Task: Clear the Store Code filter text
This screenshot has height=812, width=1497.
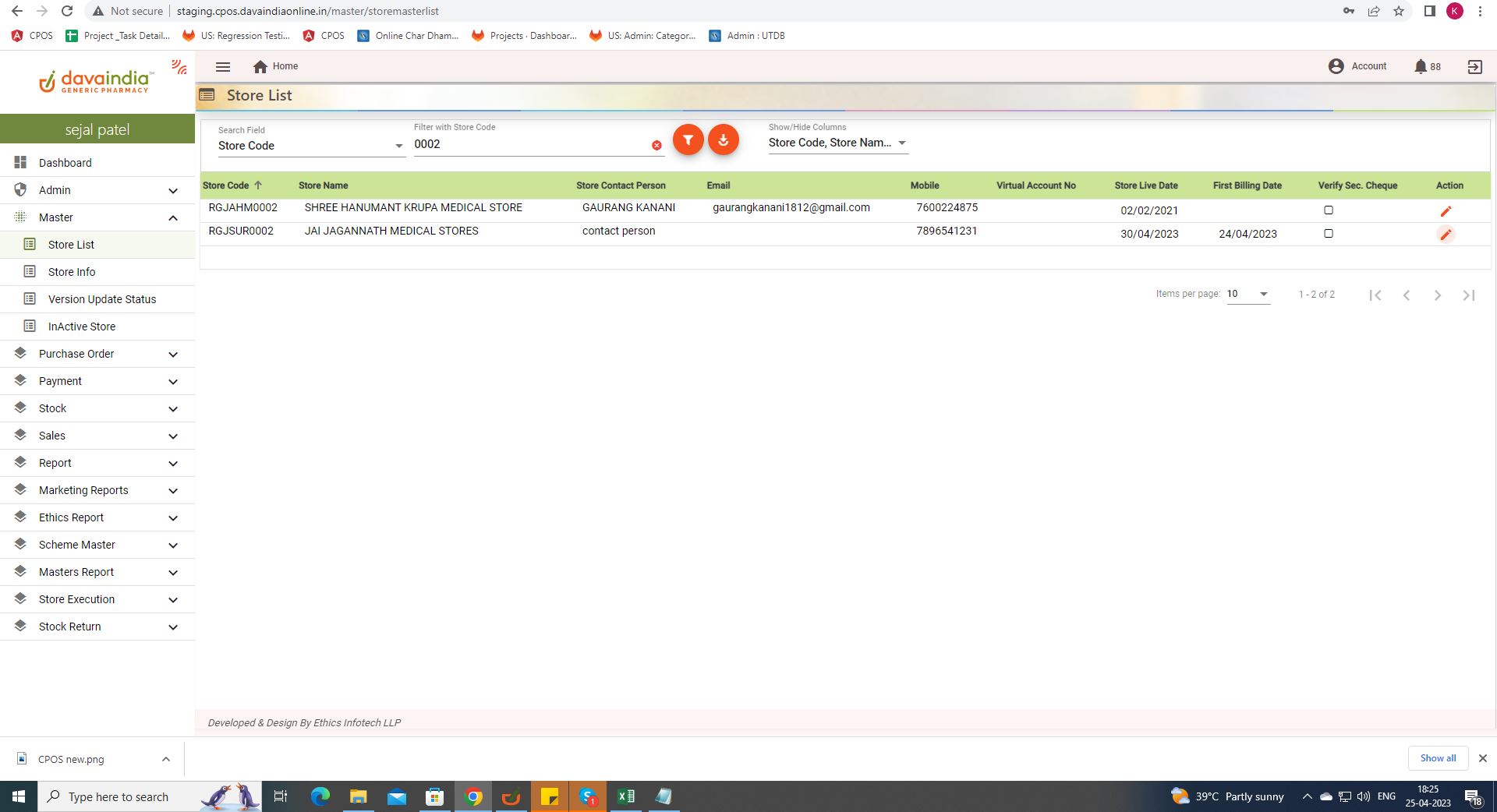Action: [656, 146]
